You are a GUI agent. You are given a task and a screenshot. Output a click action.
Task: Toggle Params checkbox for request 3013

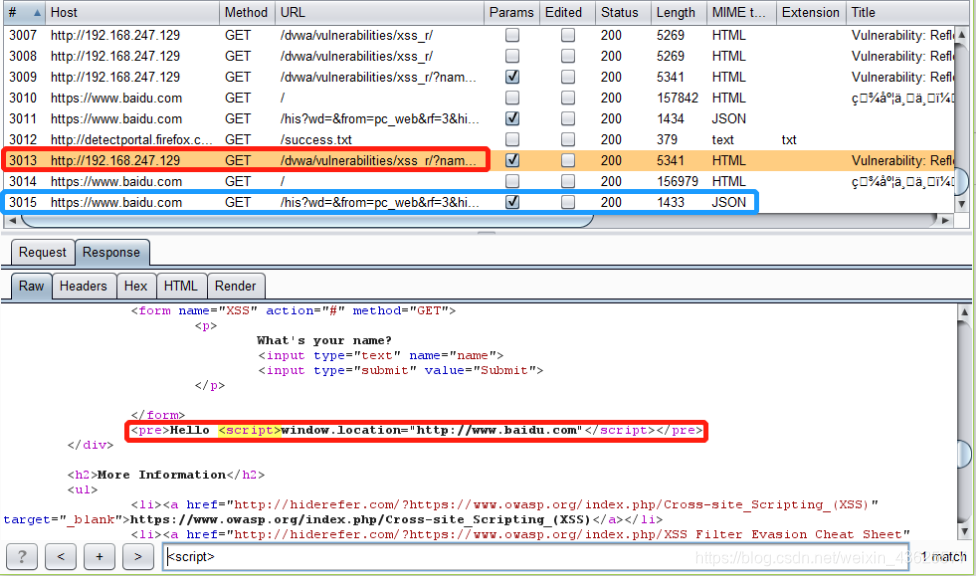512,160
